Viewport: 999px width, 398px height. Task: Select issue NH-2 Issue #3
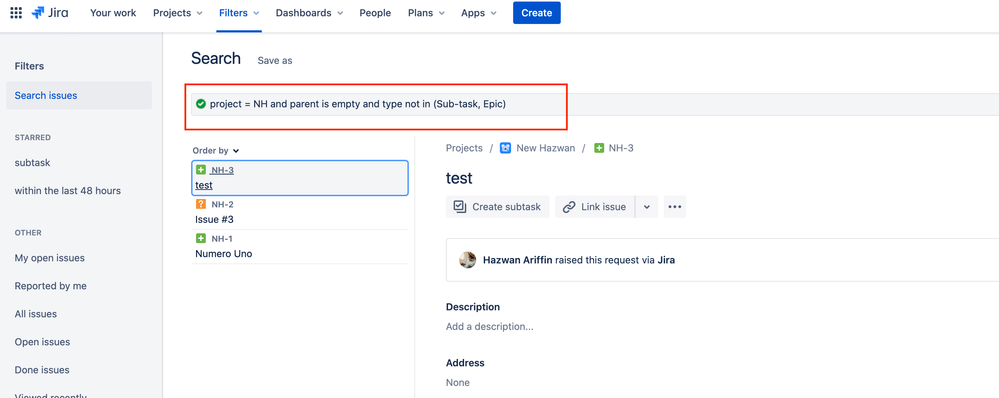[x=299, y=212]
